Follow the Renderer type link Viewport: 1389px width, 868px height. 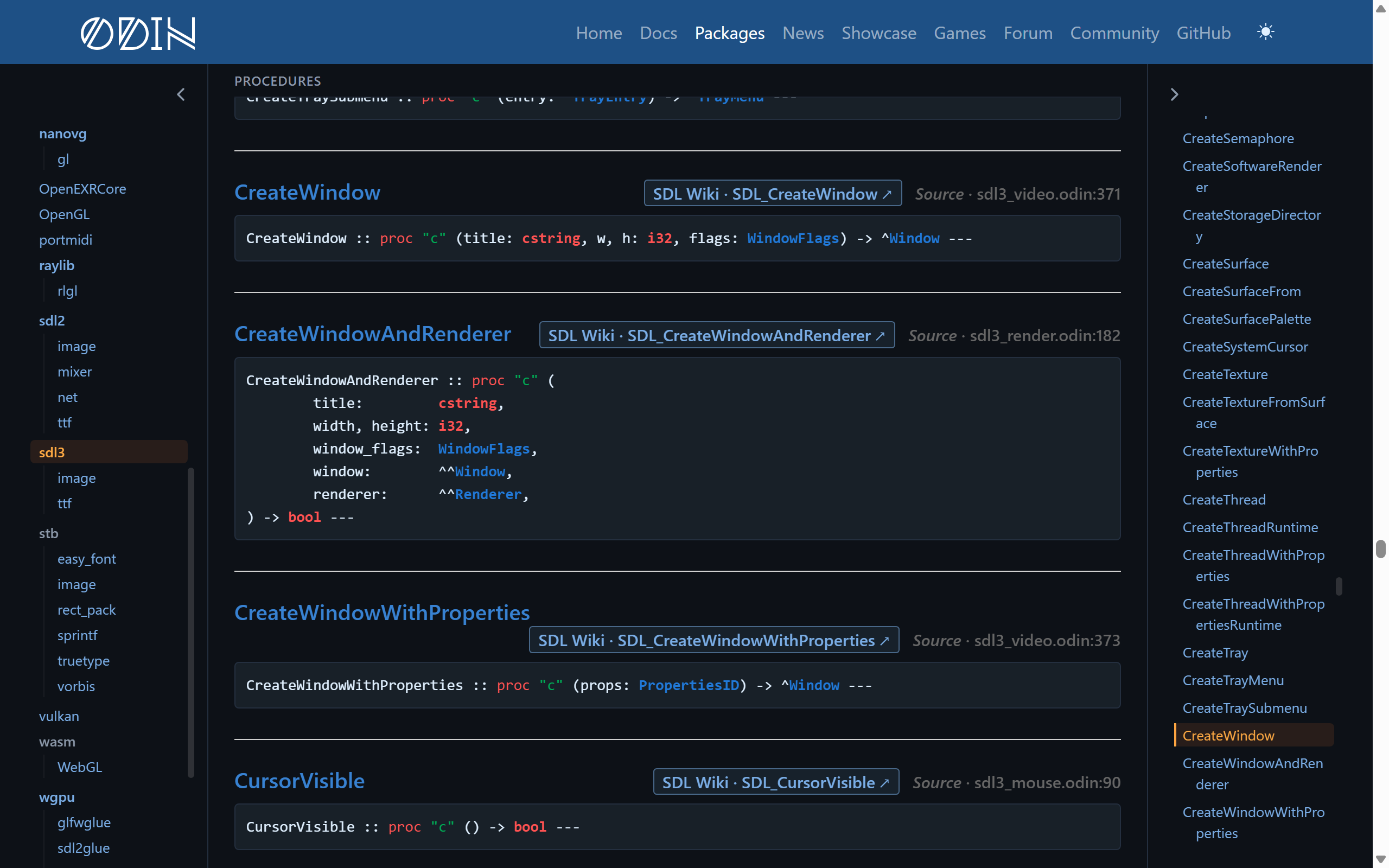pos(488,494)
